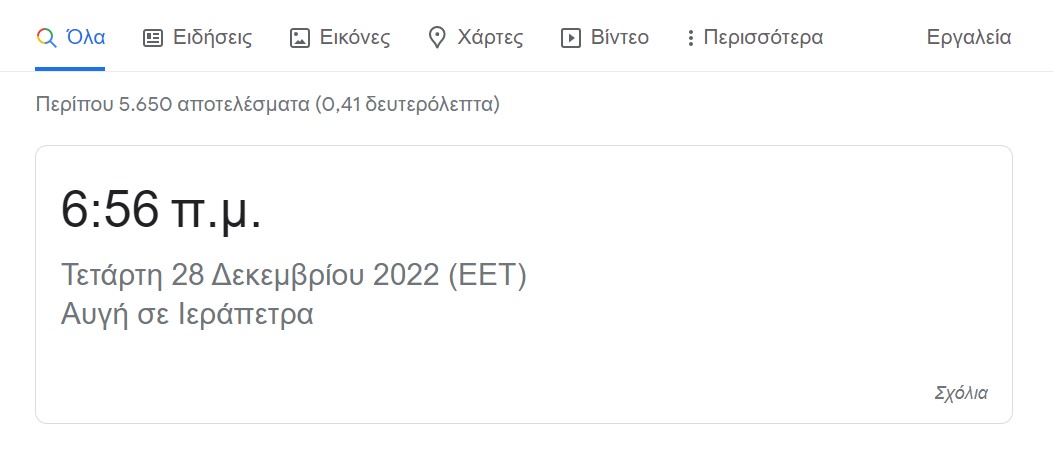Click the 6:56 π.μ. time display
This screenshot has height=457, width=1053.
tap(162, 210)
